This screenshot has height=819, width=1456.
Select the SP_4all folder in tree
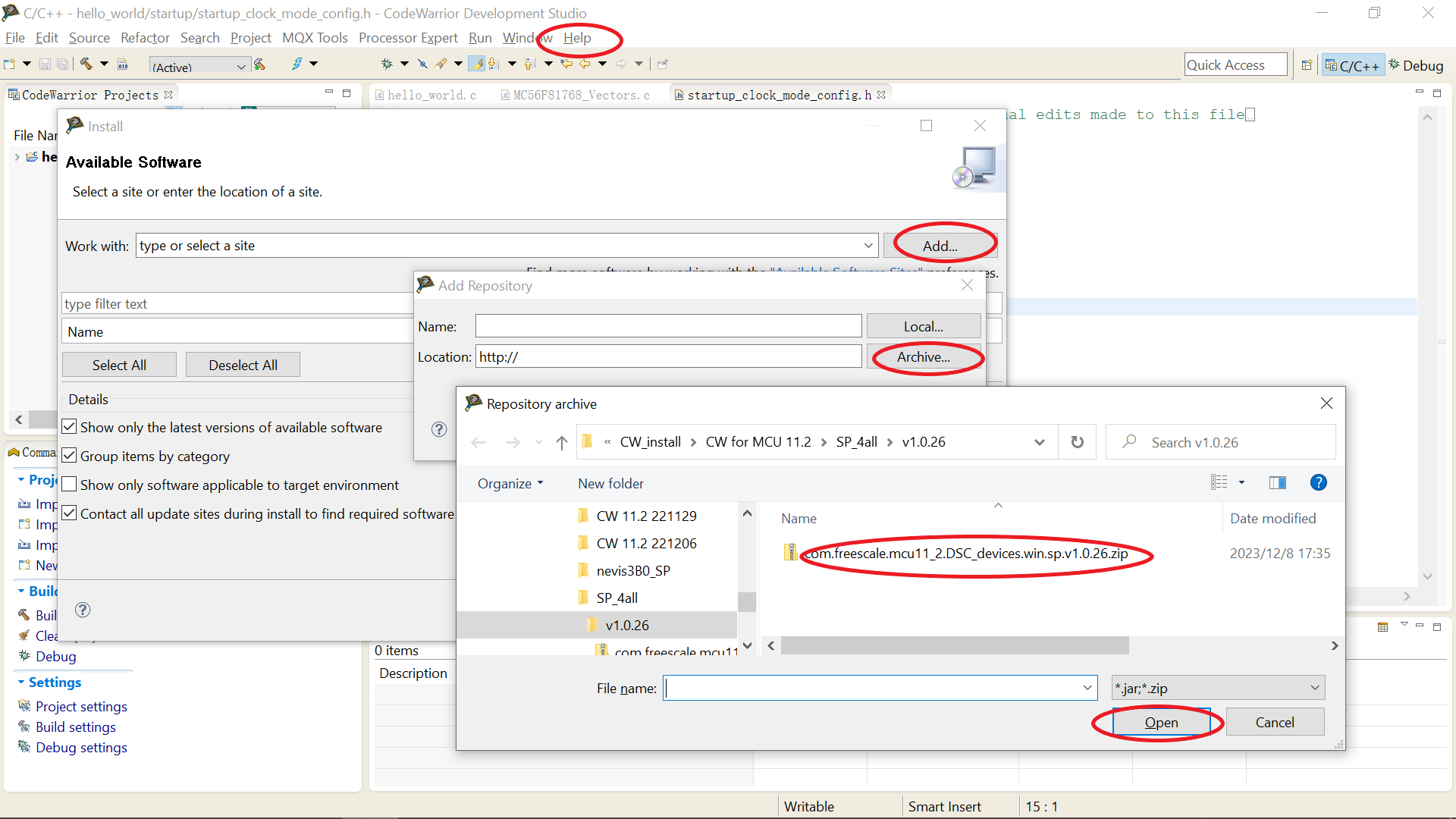617,598
